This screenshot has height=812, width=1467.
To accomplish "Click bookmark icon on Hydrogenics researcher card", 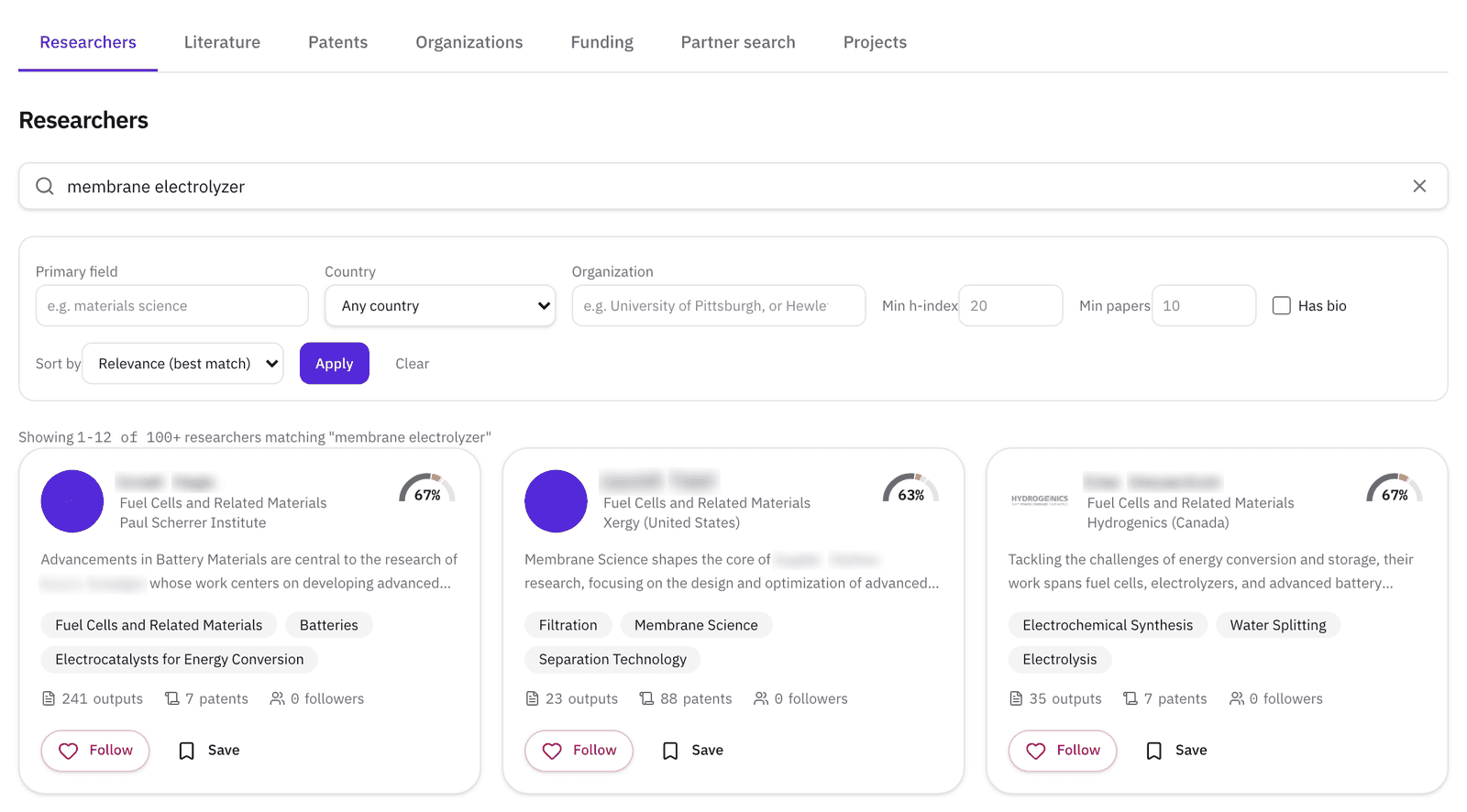I will click(x=1154, y=751).
